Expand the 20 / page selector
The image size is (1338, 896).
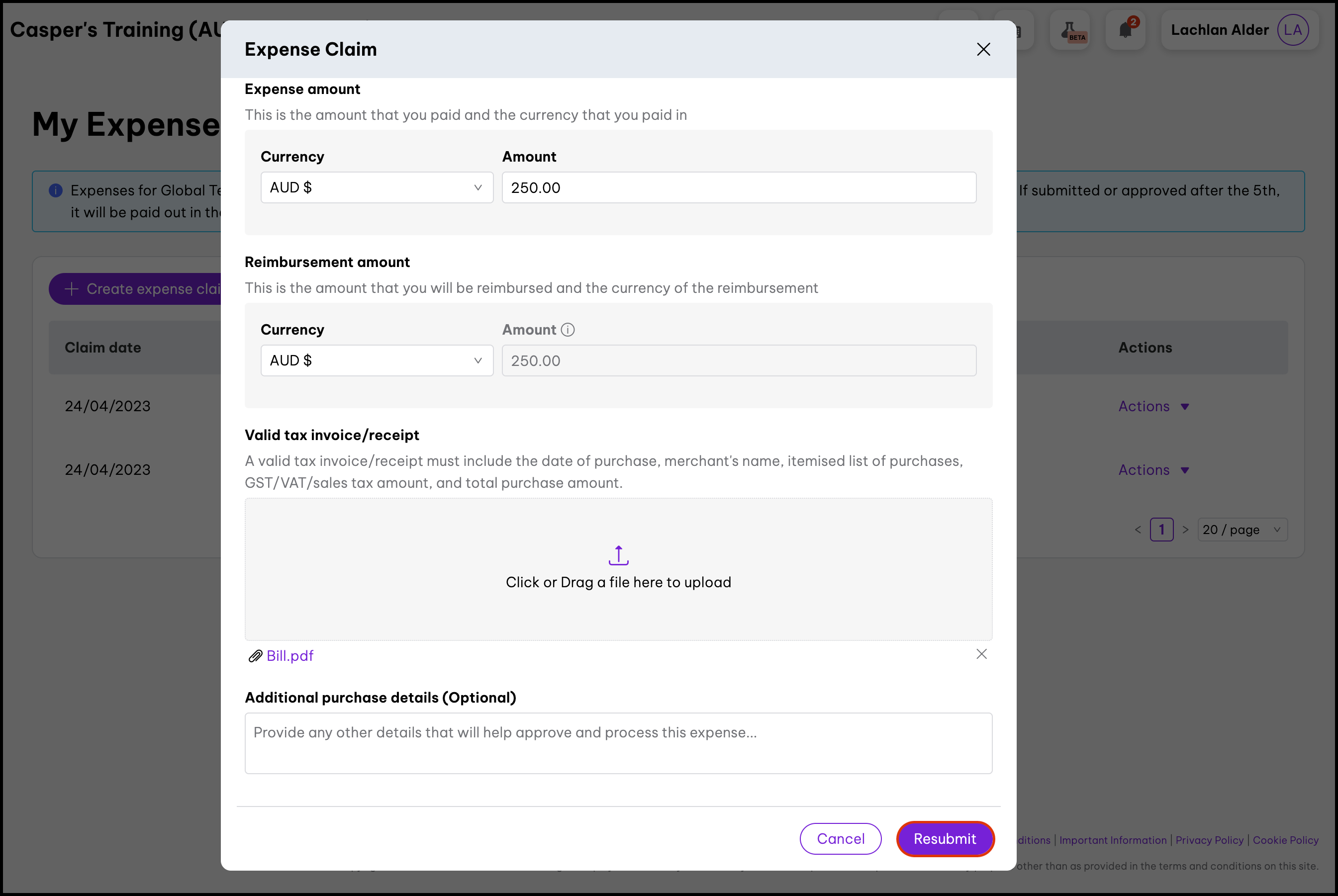pyautogui.click(x=1242, y=530)
